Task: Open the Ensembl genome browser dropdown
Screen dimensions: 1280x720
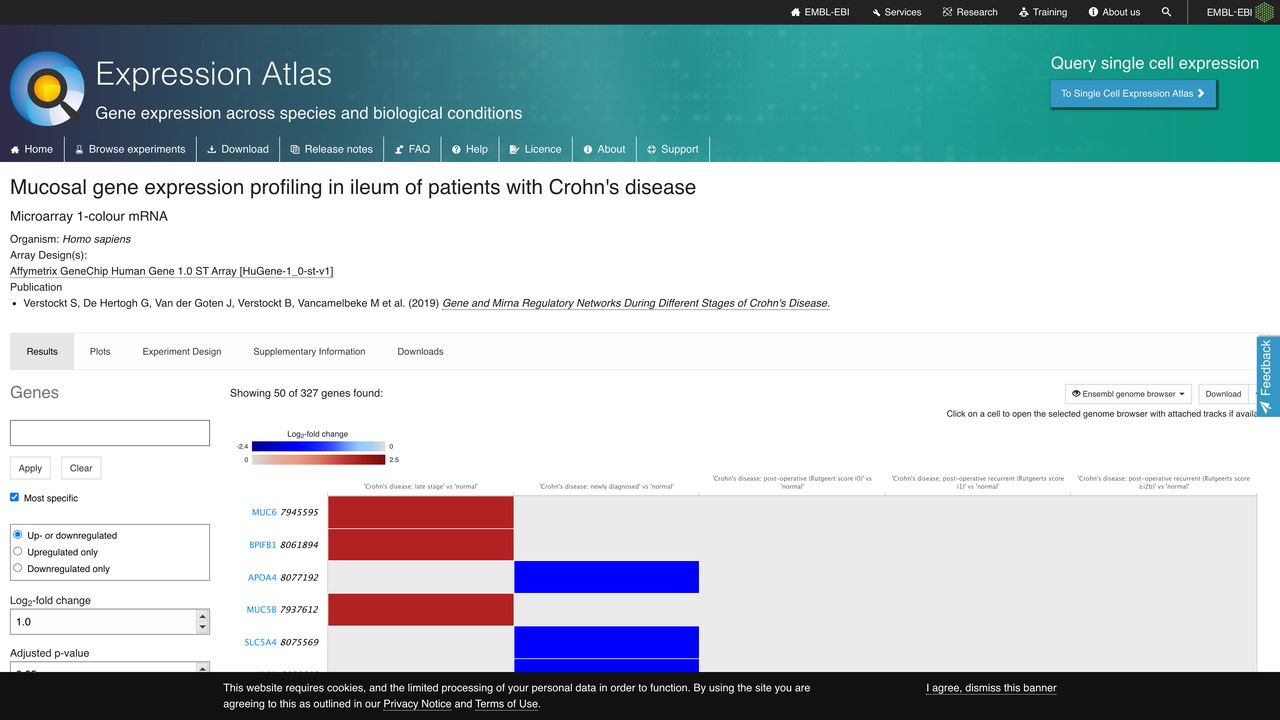Action: pos(1129,394)
